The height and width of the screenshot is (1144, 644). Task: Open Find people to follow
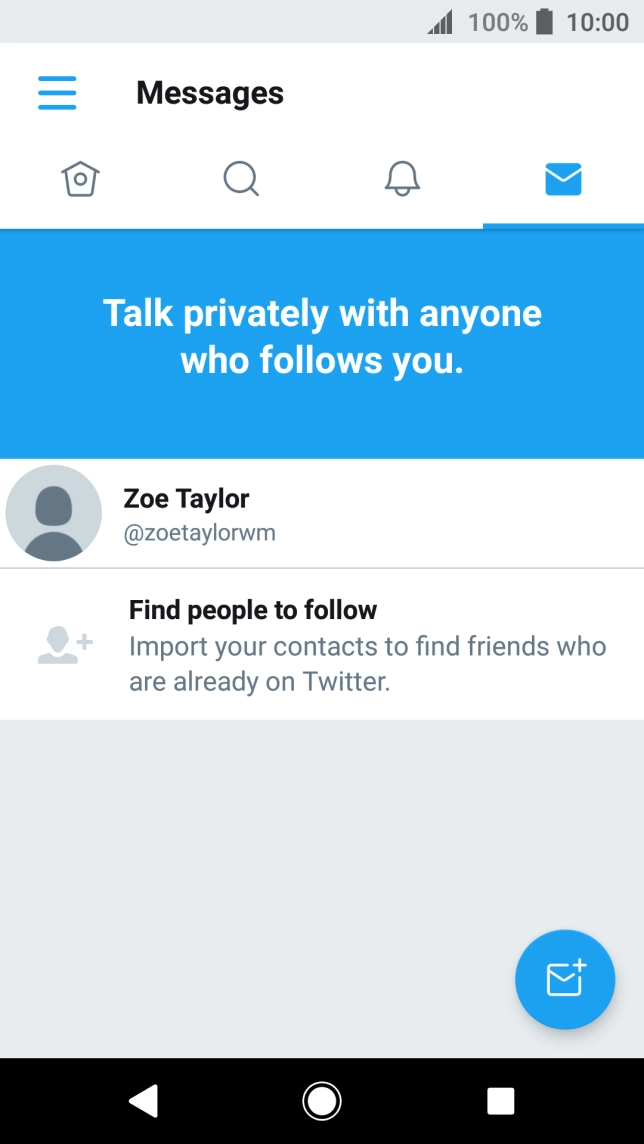point(253,610)
